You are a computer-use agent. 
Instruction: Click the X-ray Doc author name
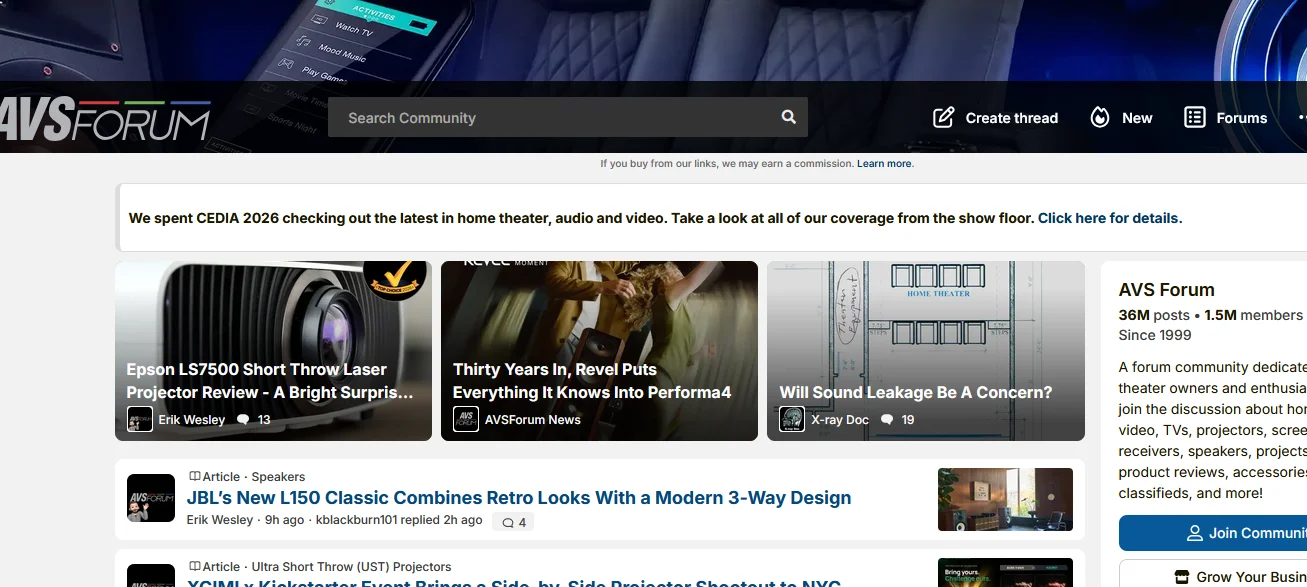840,420
